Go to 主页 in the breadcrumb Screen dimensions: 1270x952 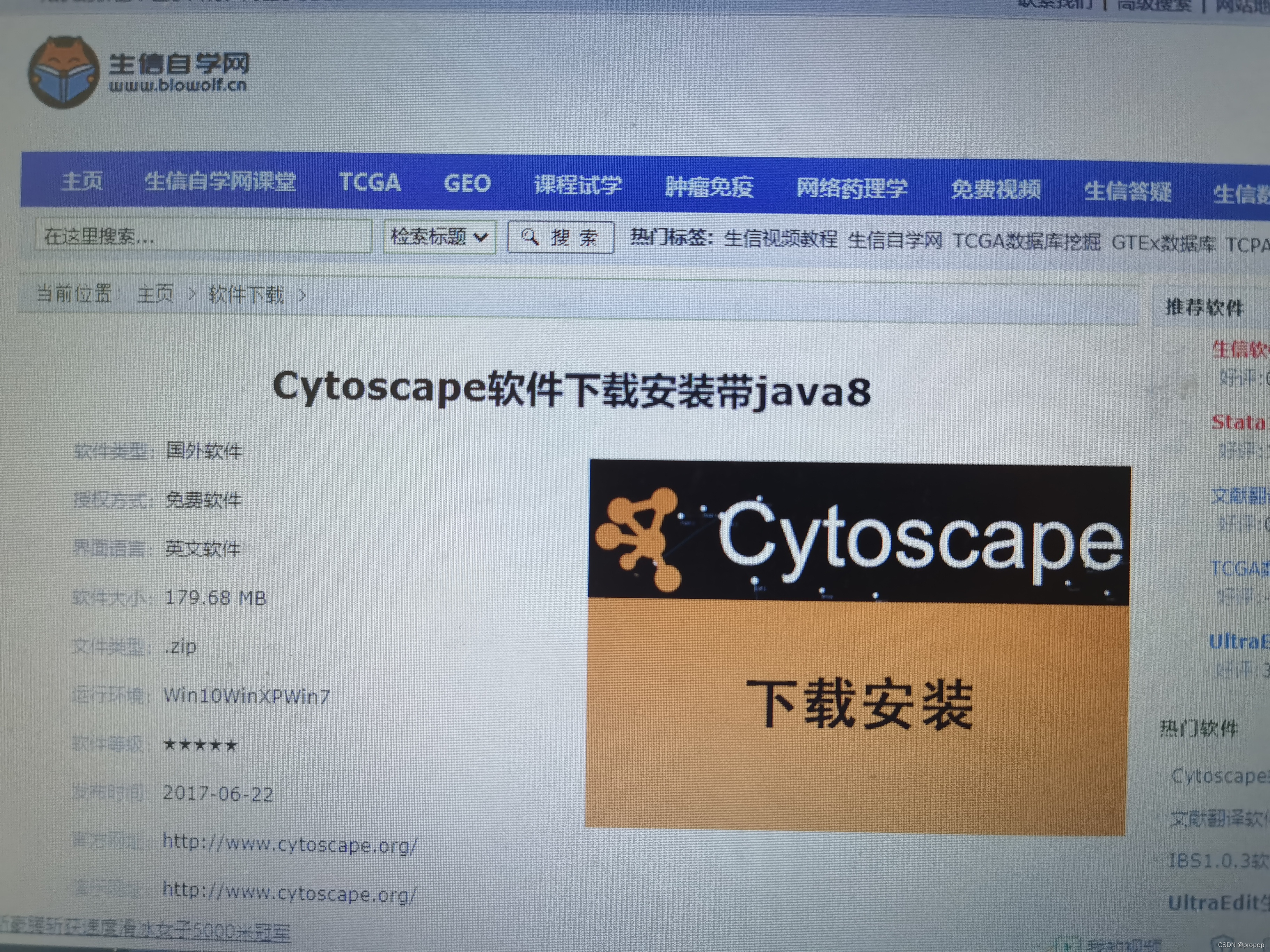(x=156, y=294)
